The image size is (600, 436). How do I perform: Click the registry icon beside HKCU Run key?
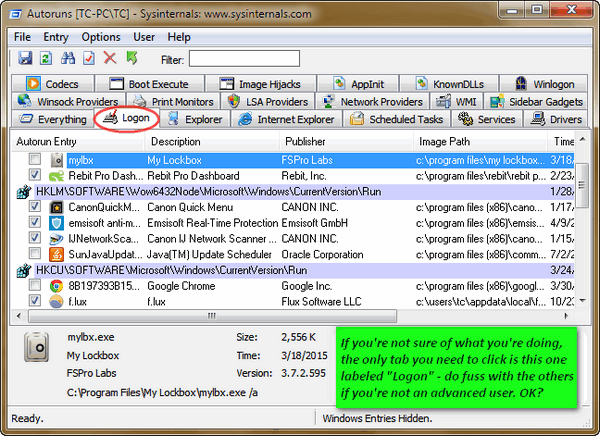[24, 270]
